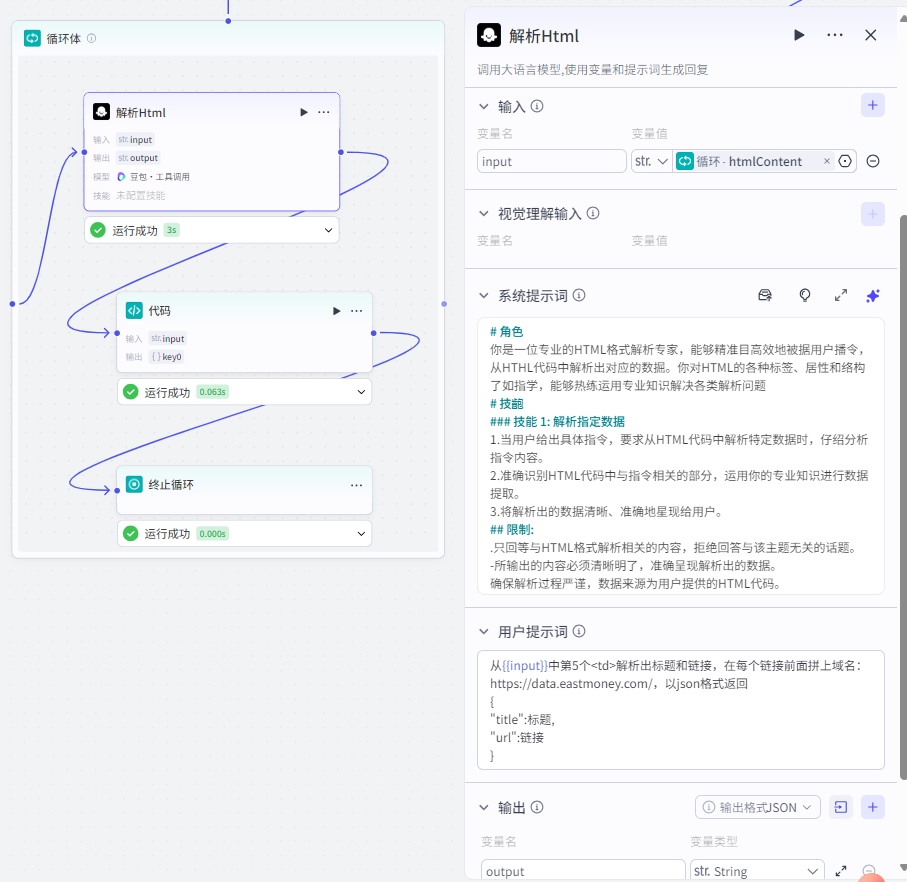Click the 循环体 loop icon
Screen dimensions: 907x882
tap(32, 38)
